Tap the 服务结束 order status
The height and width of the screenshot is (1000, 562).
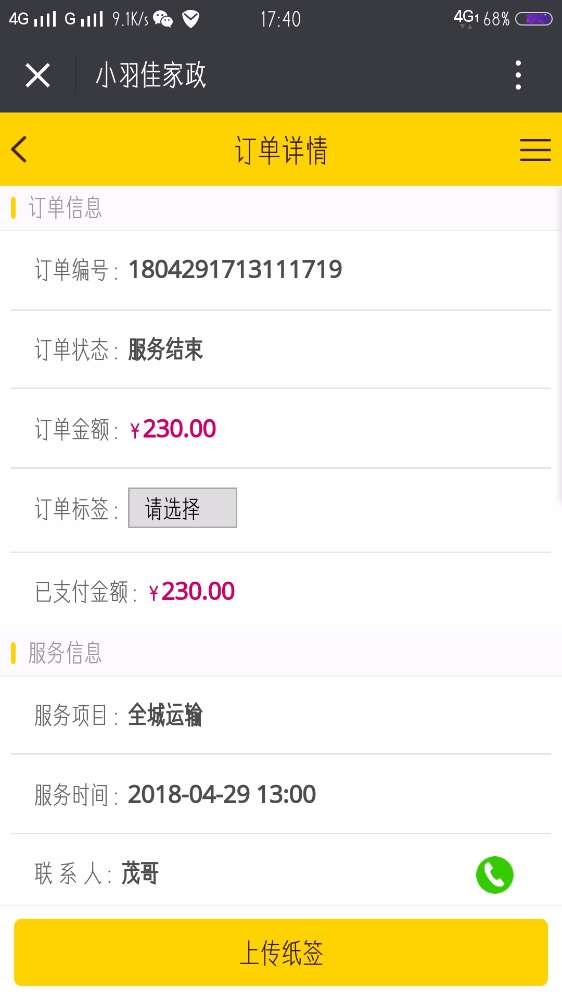166,349
